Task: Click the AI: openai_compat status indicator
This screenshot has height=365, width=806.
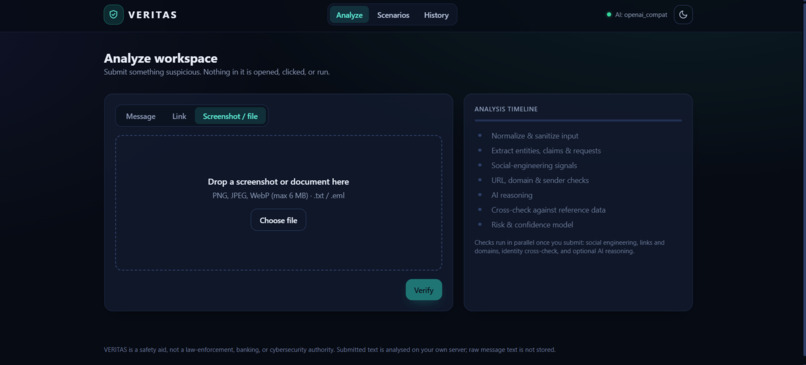Action: 637,15
